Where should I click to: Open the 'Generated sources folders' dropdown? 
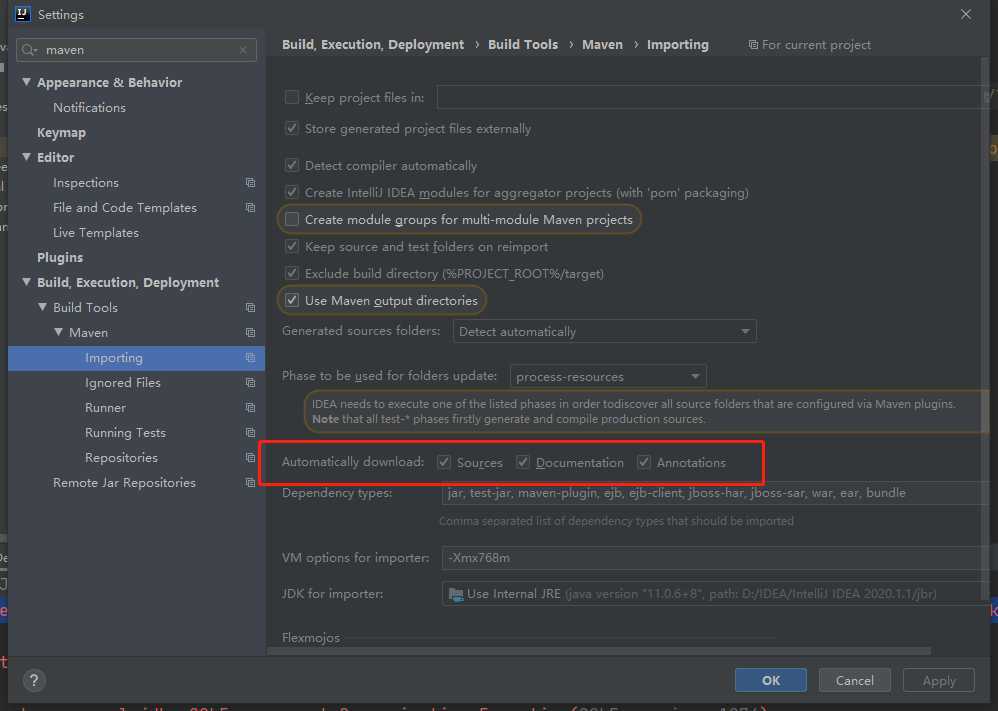tap(605, 332)
